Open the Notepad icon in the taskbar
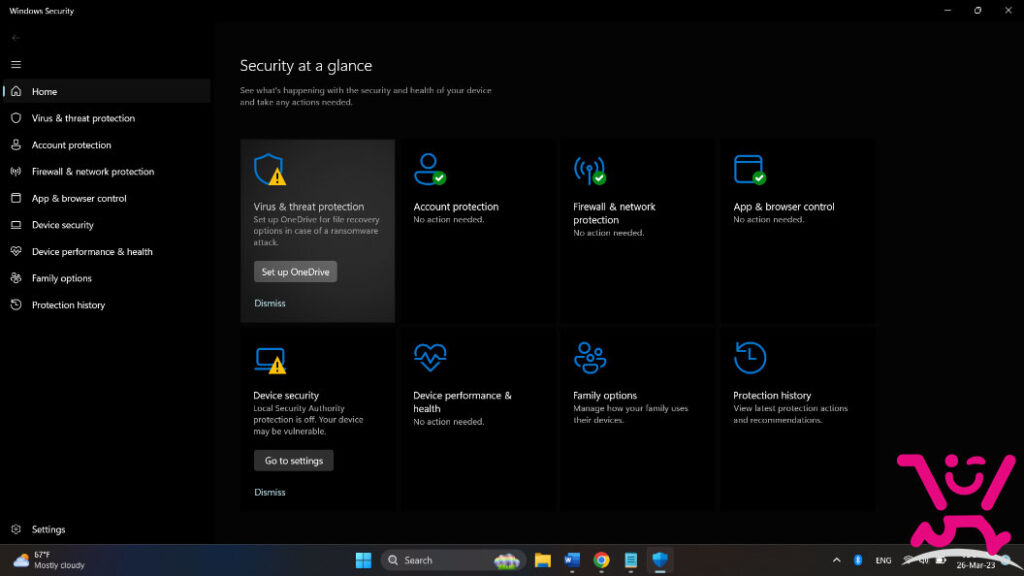The image size is (1024, 576). (631, 560)
